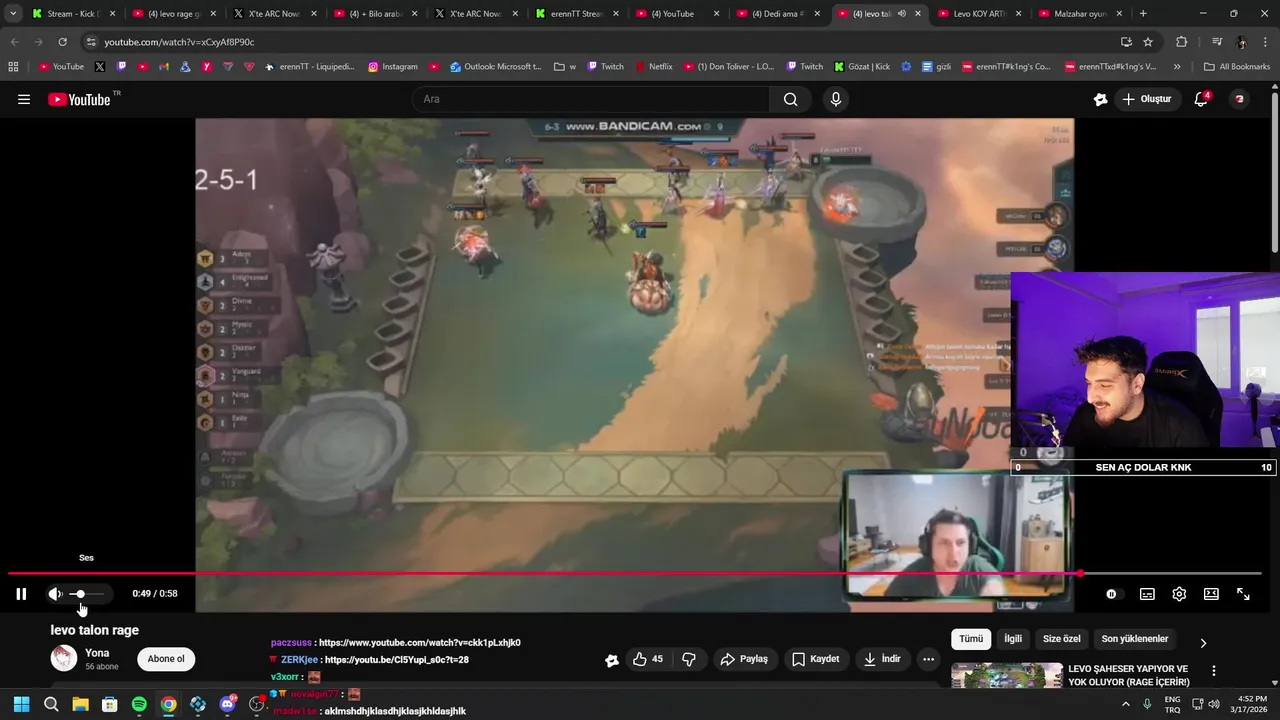
Task: Open the tab search dropdown in Chrome
Action: point(13,14)
